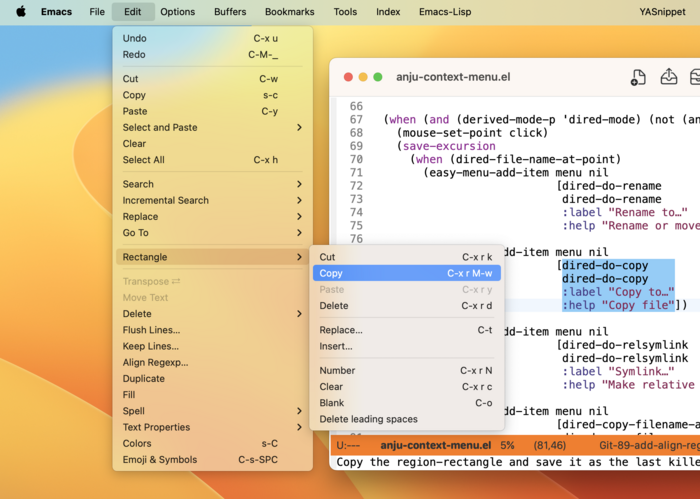
Task: Open the Bookmarks menu
Action: click(290, 12)
